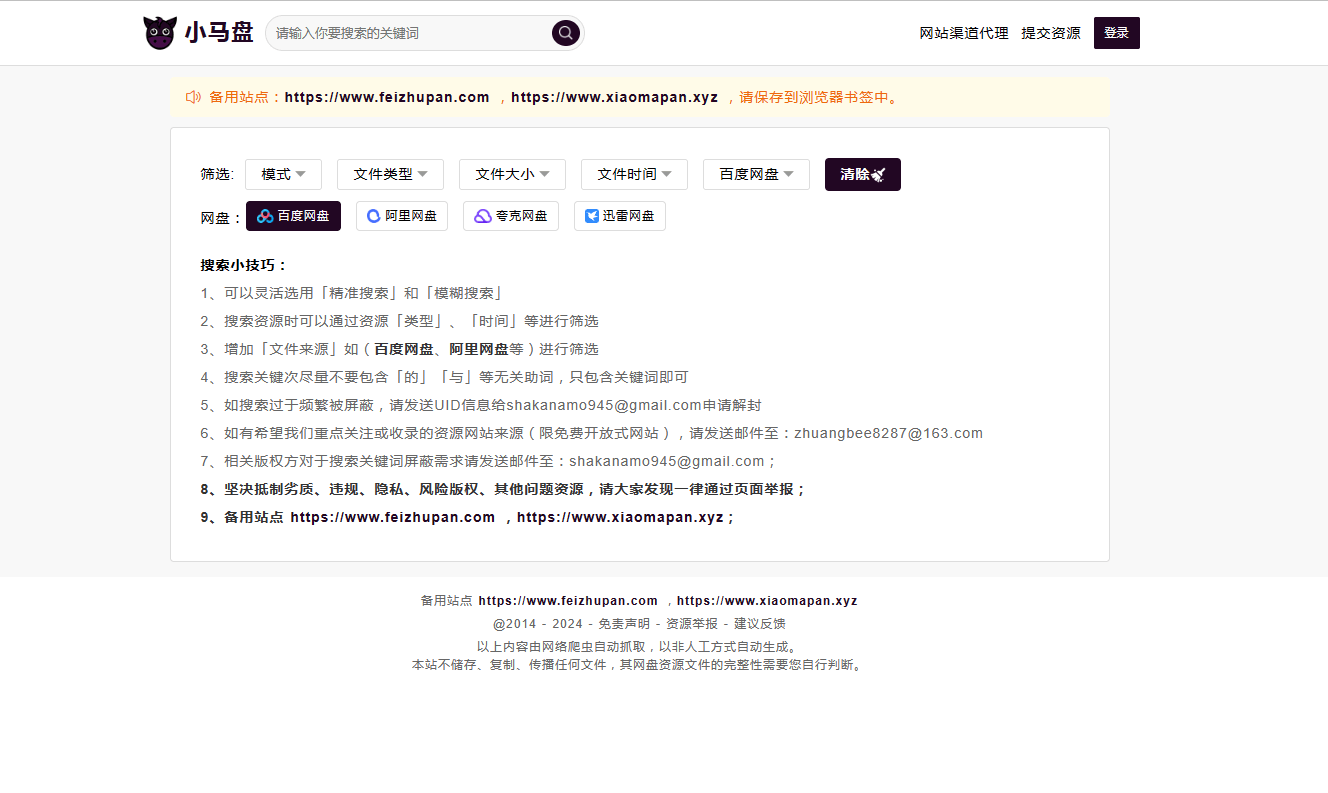Click the 阿里网盘 circular icon
This screenshot has height=793, width=1328.
[x=374, y=216]
